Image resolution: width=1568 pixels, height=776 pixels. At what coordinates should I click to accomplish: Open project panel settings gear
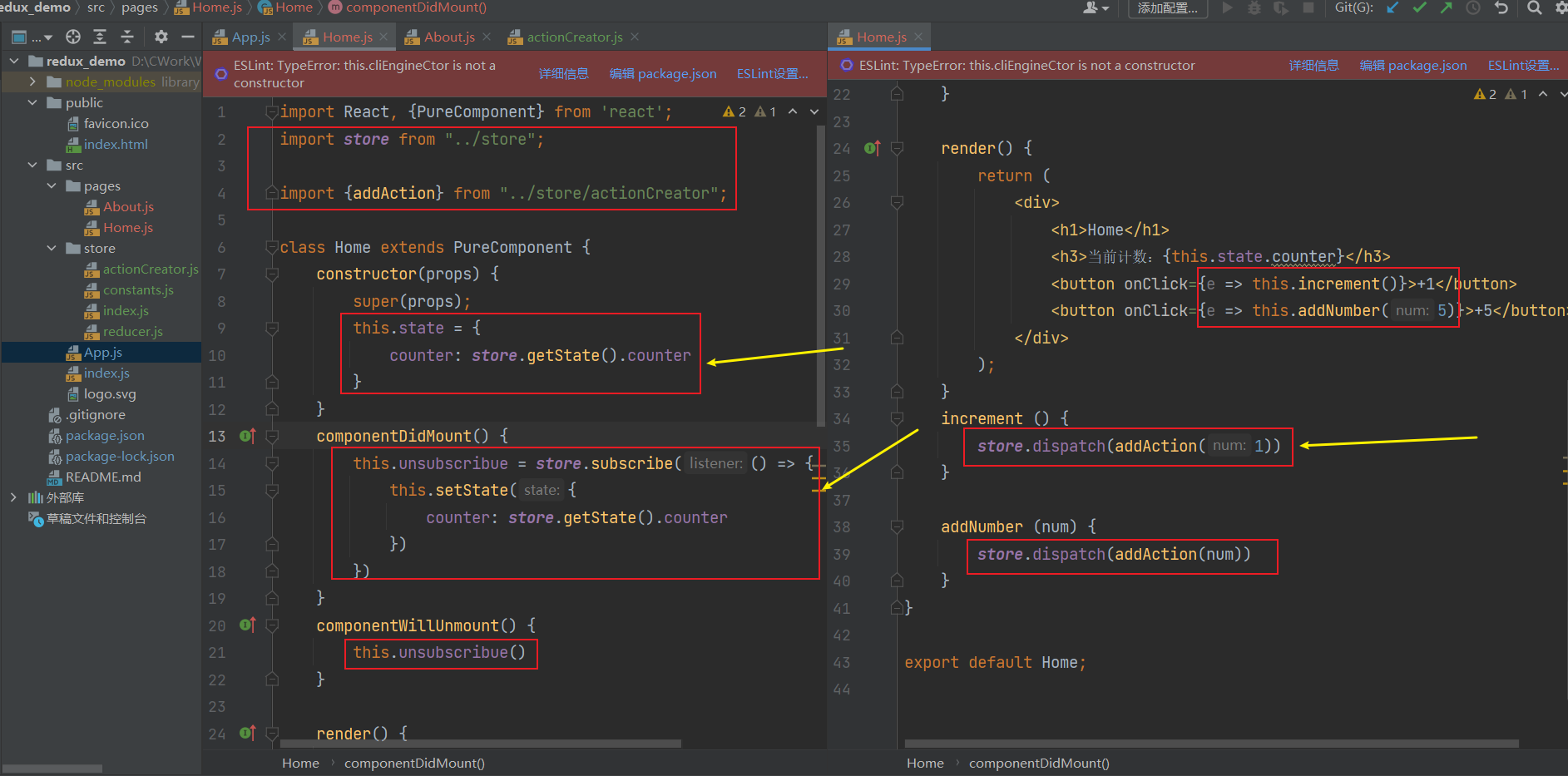[x=161, y=37]
